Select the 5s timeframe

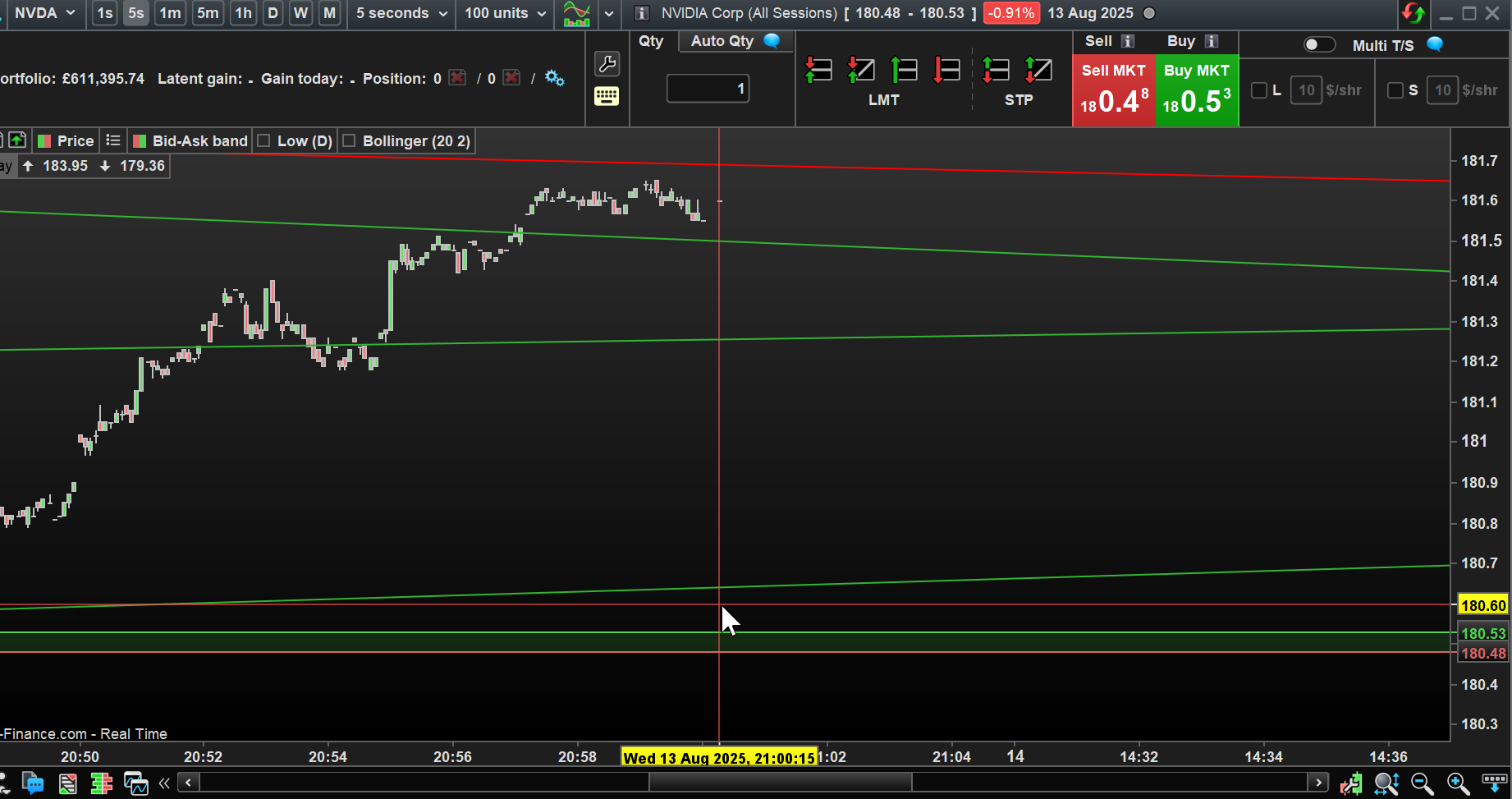tap(136, 13)
